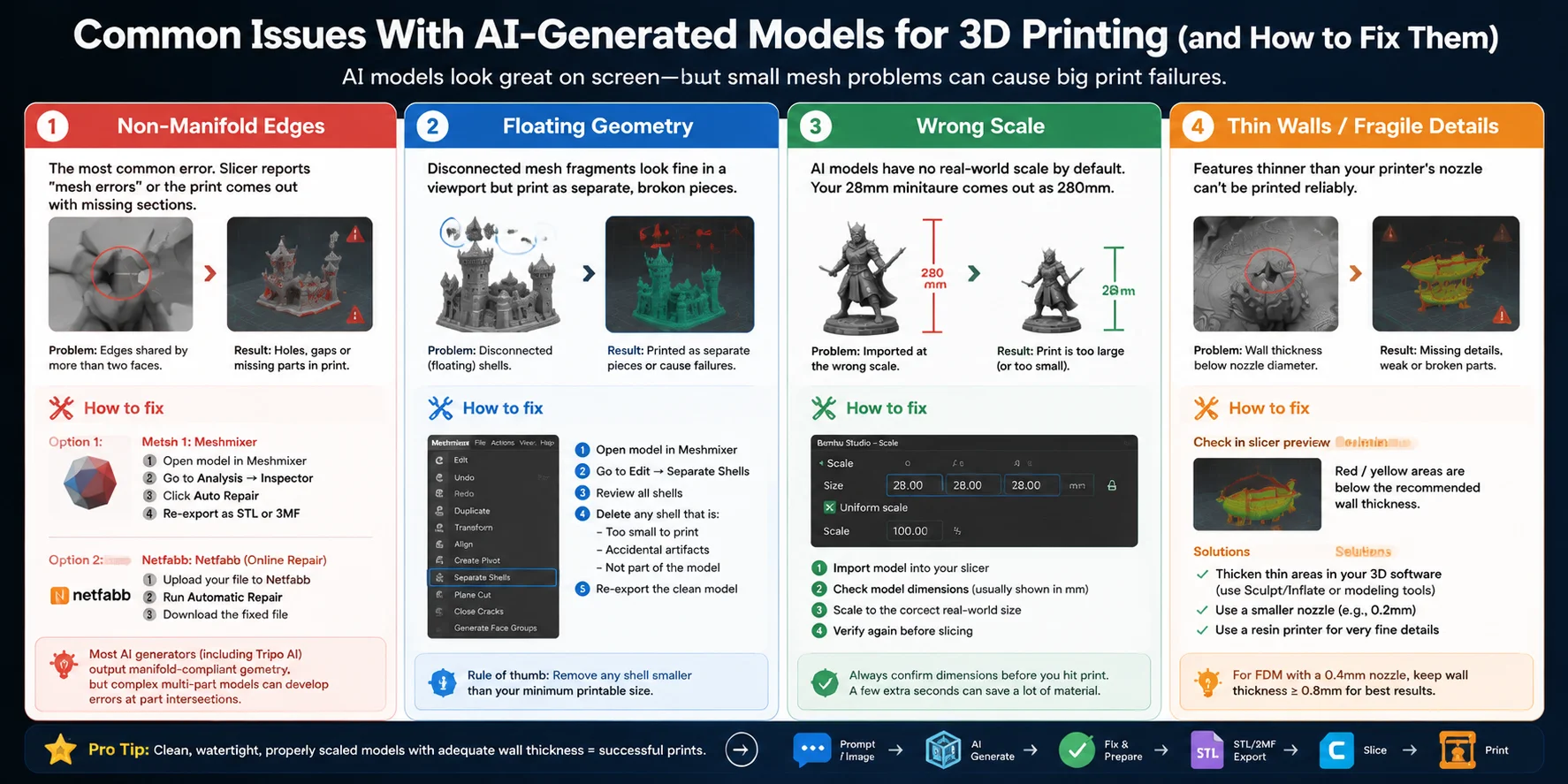Click the middle Size field showing 28.00
This screenshot has height=784, width=1568.
973,485
